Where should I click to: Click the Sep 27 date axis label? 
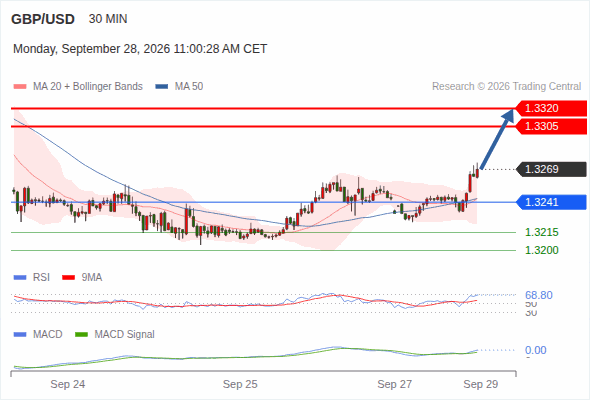point(395,384)
